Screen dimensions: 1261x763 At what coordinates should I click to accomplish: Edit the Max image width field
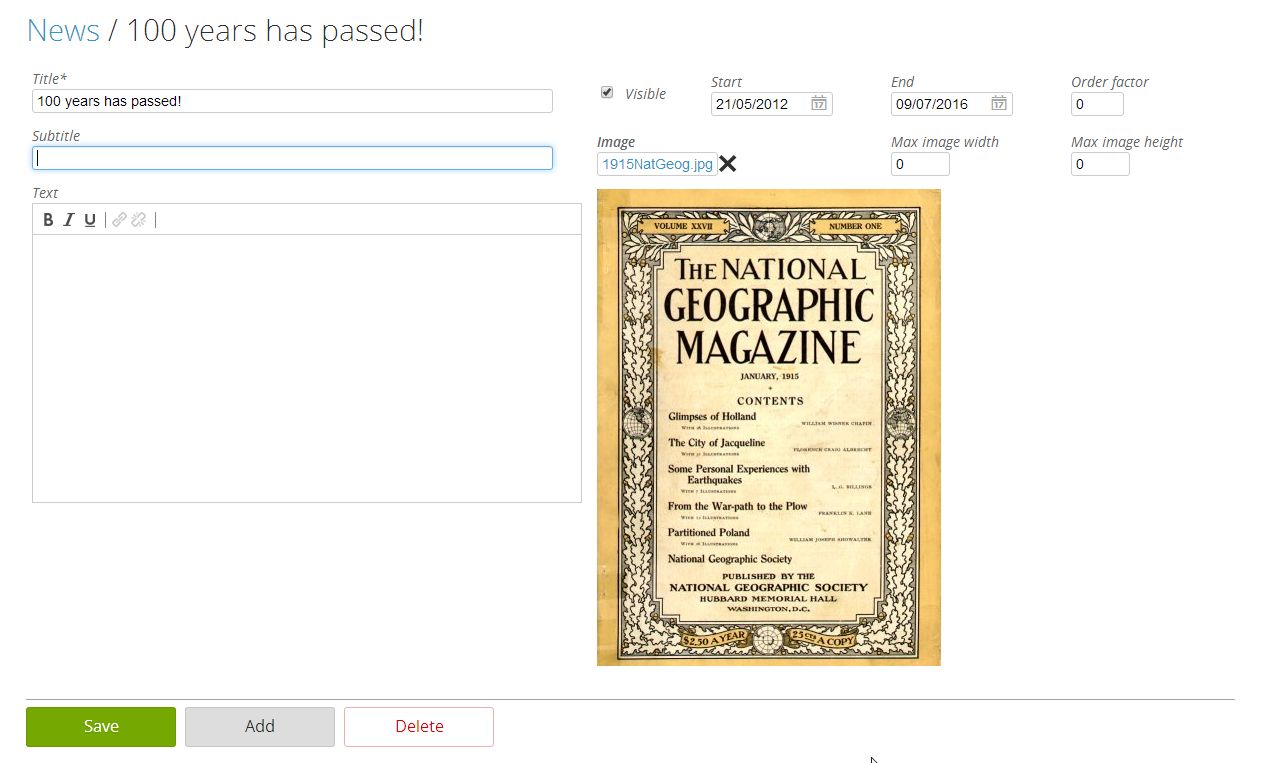click(920, 164)
